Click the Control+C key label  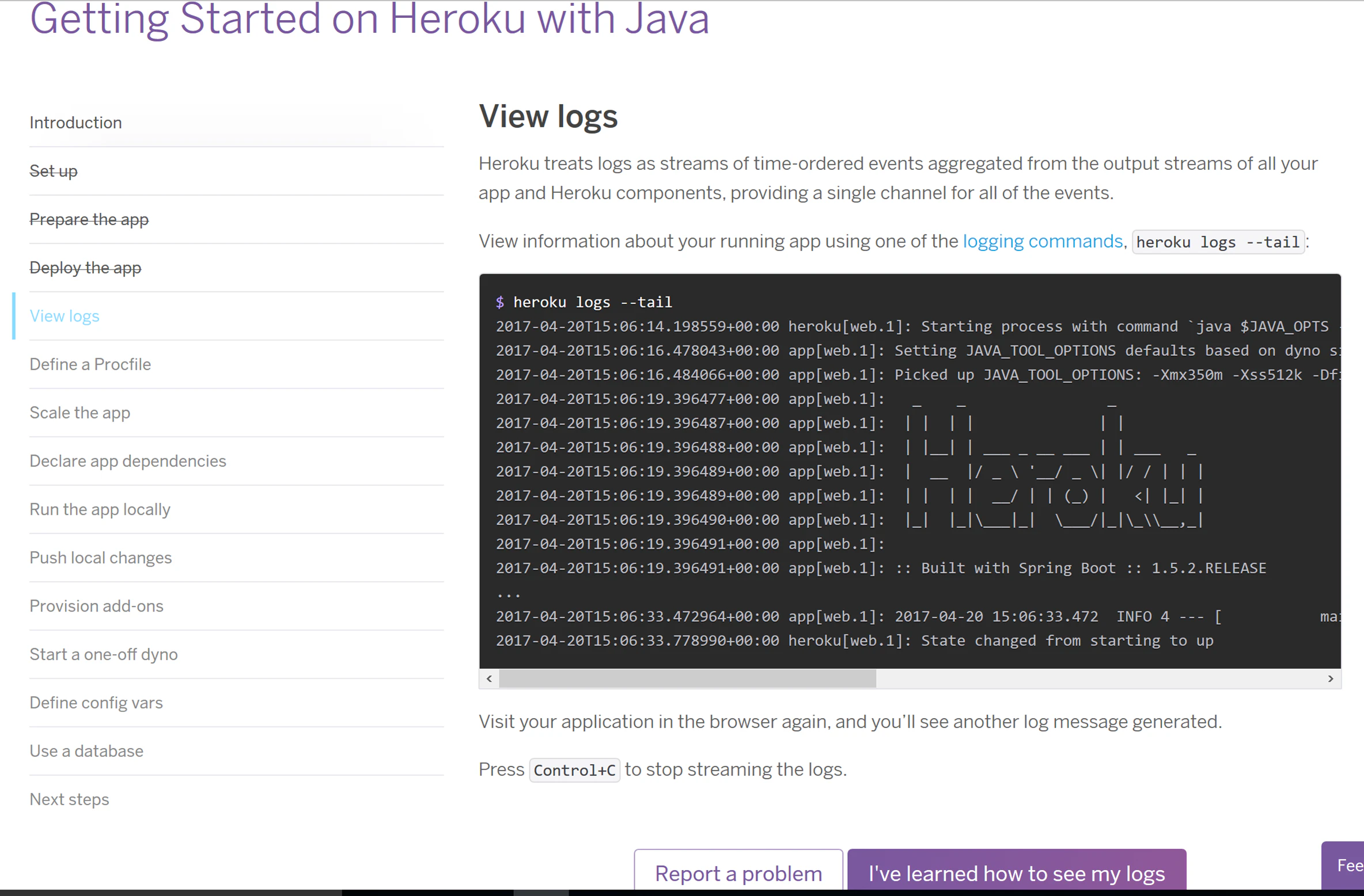[x=574, y=770]
